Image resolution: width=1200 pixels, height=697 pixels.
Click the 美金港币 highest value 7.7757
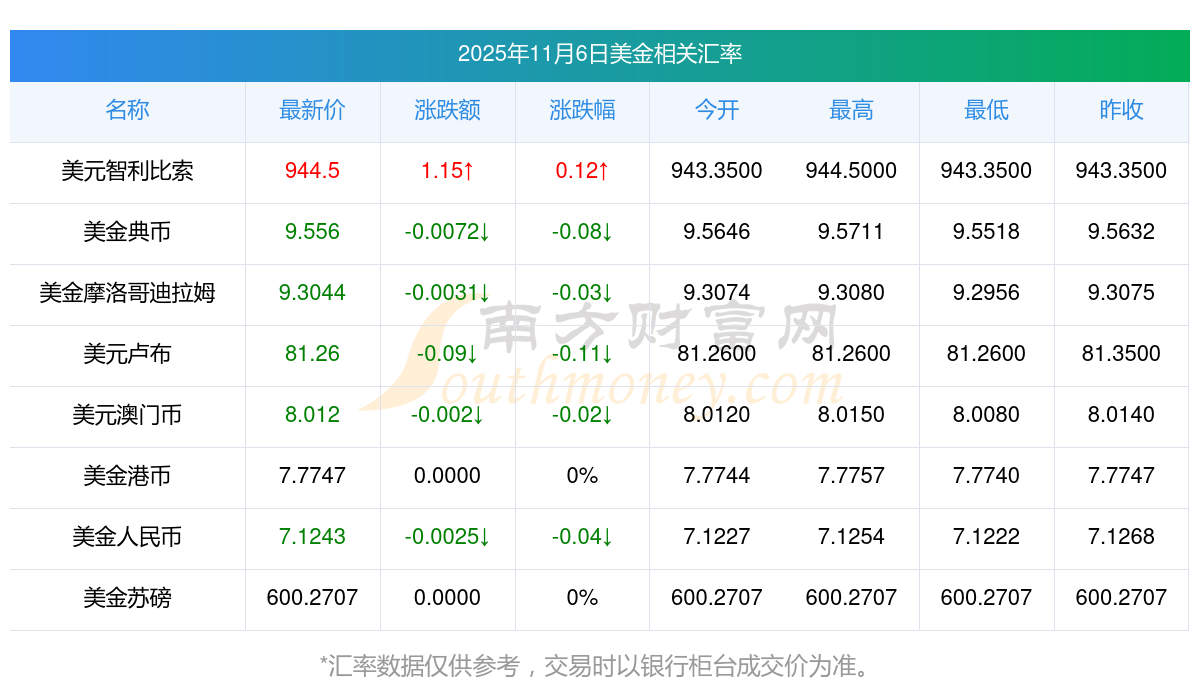point(850,476)
